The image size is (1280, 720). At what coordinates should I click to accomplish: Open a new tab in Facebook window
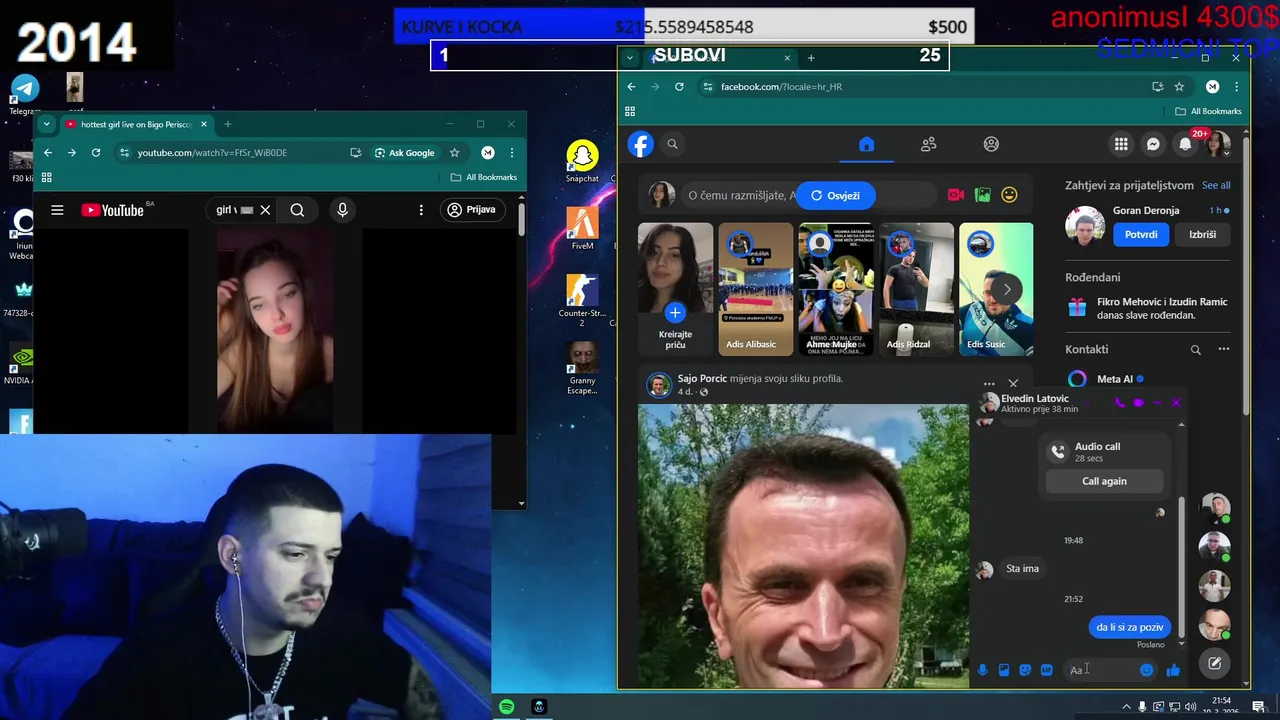tap(811, 58)
